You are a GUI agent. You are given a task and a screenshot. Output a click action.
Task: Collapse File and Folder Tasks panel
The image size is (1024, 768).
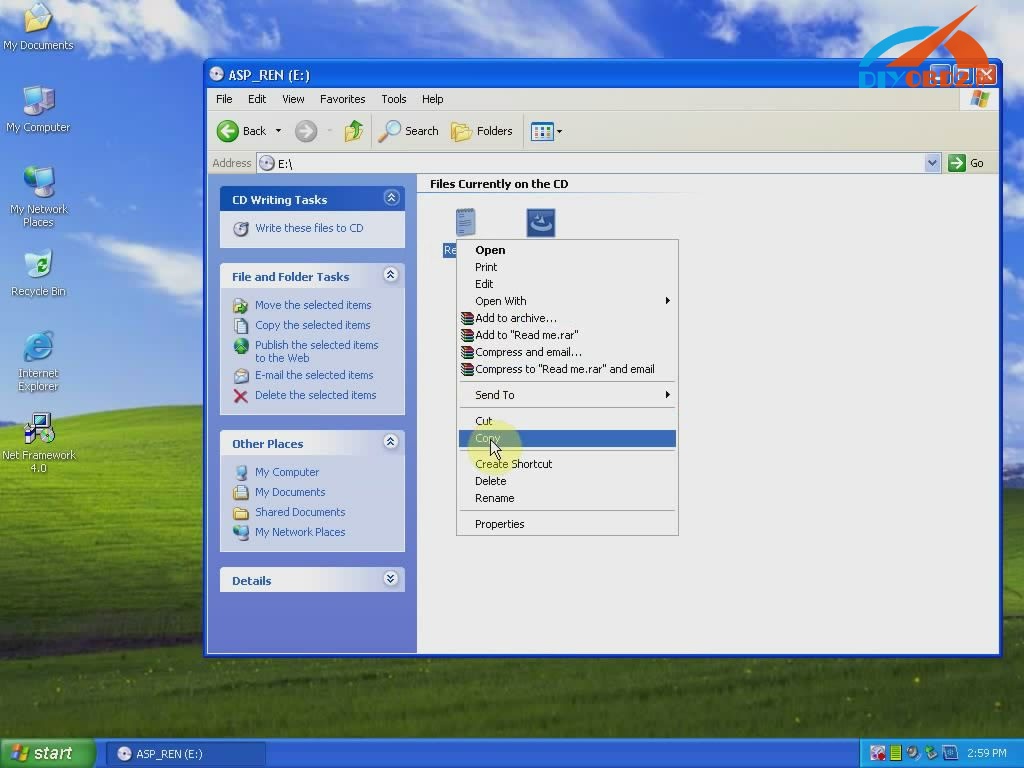391,275
